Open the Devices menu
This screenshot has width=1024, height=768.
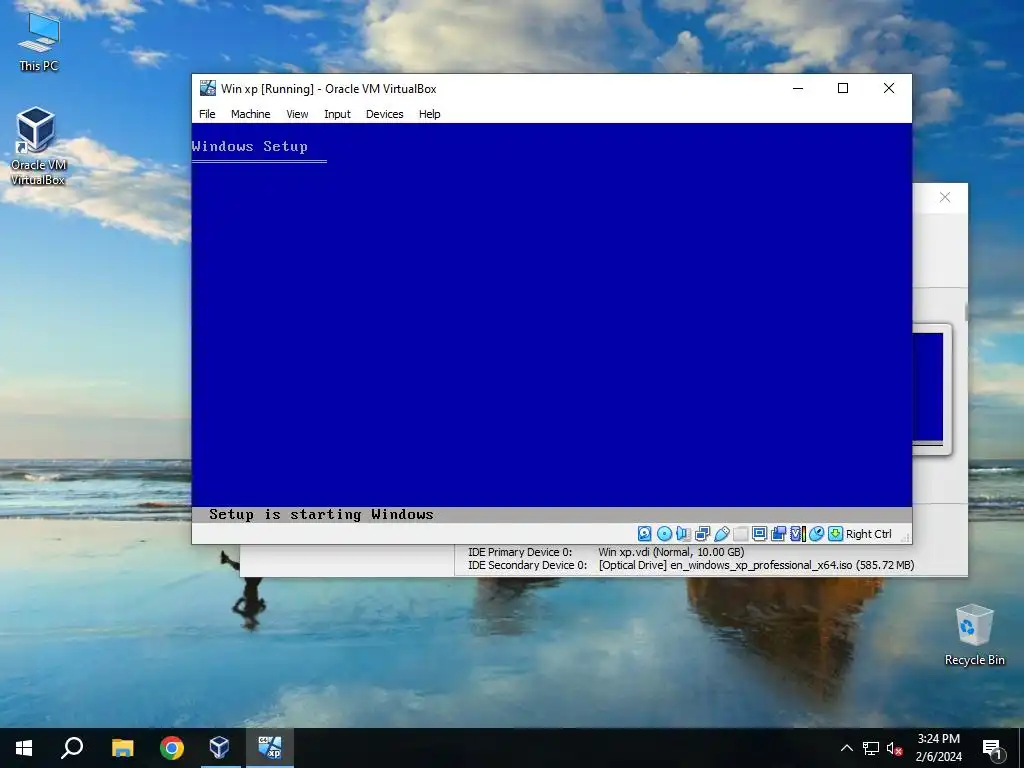click(384, 114)
